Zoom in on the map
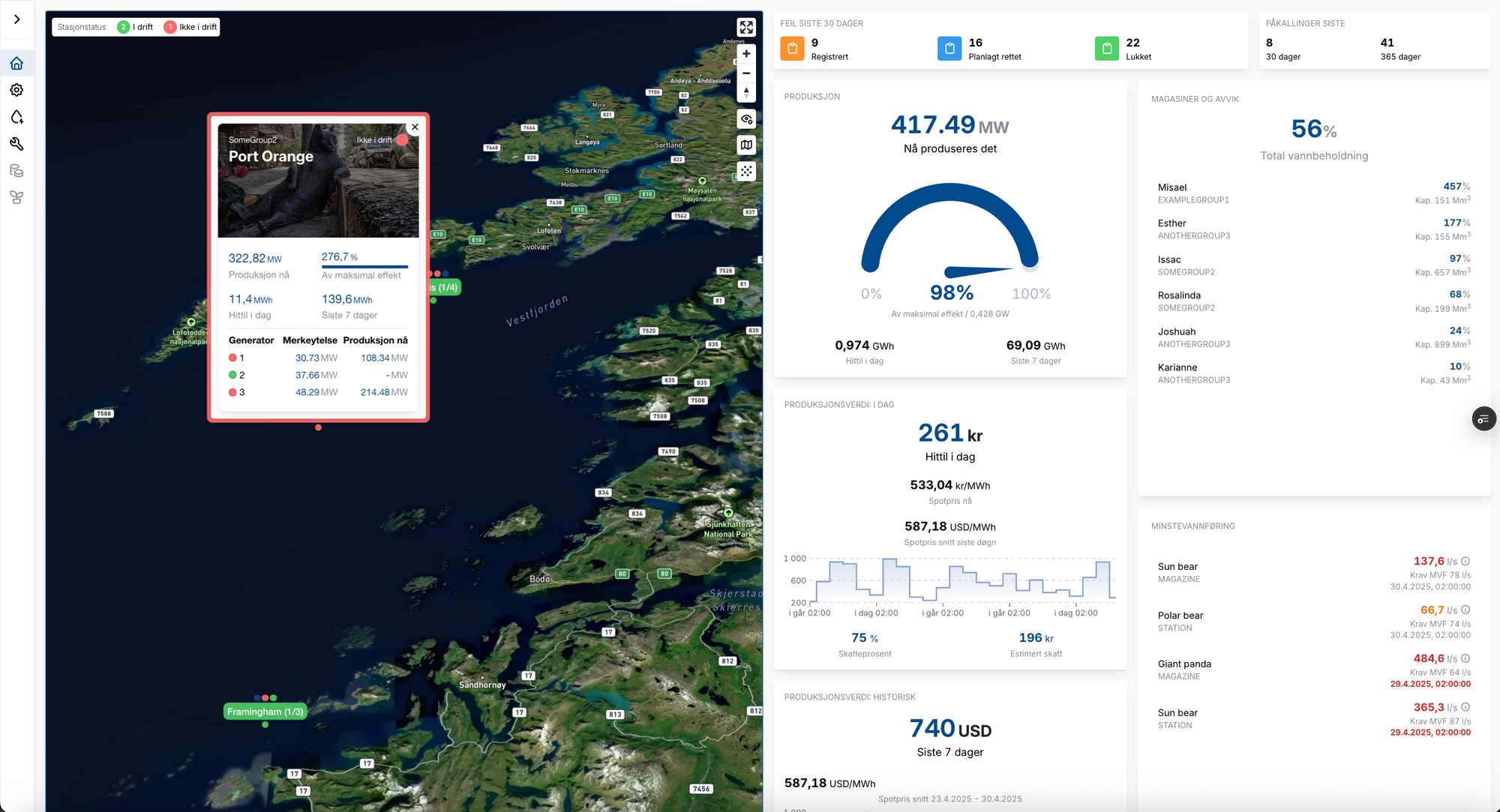The image size is (1500, 812). point(746,54)
